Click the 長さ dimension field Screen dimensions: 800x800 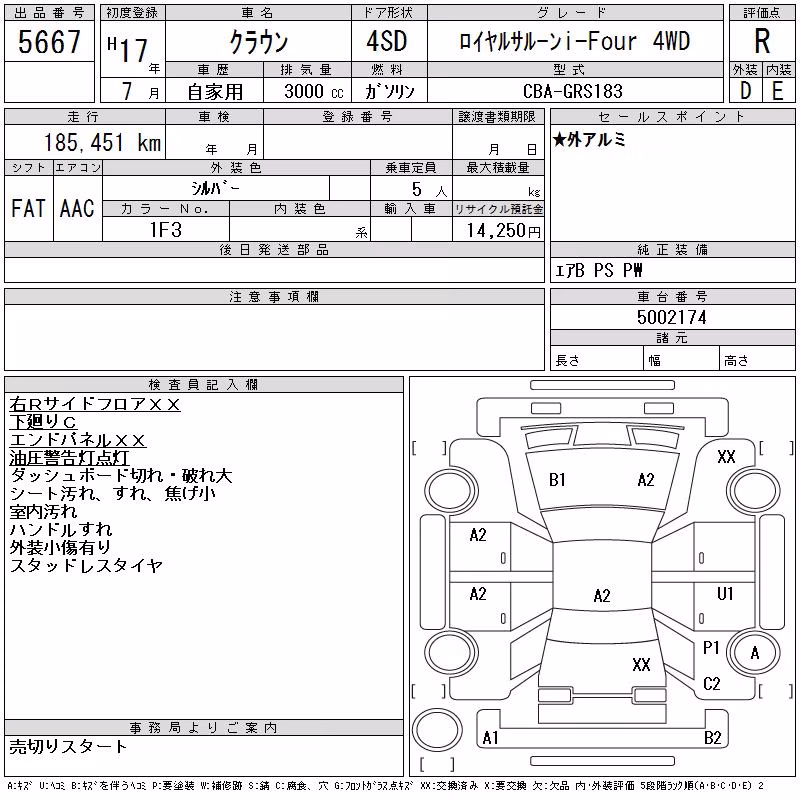(596, 359)
